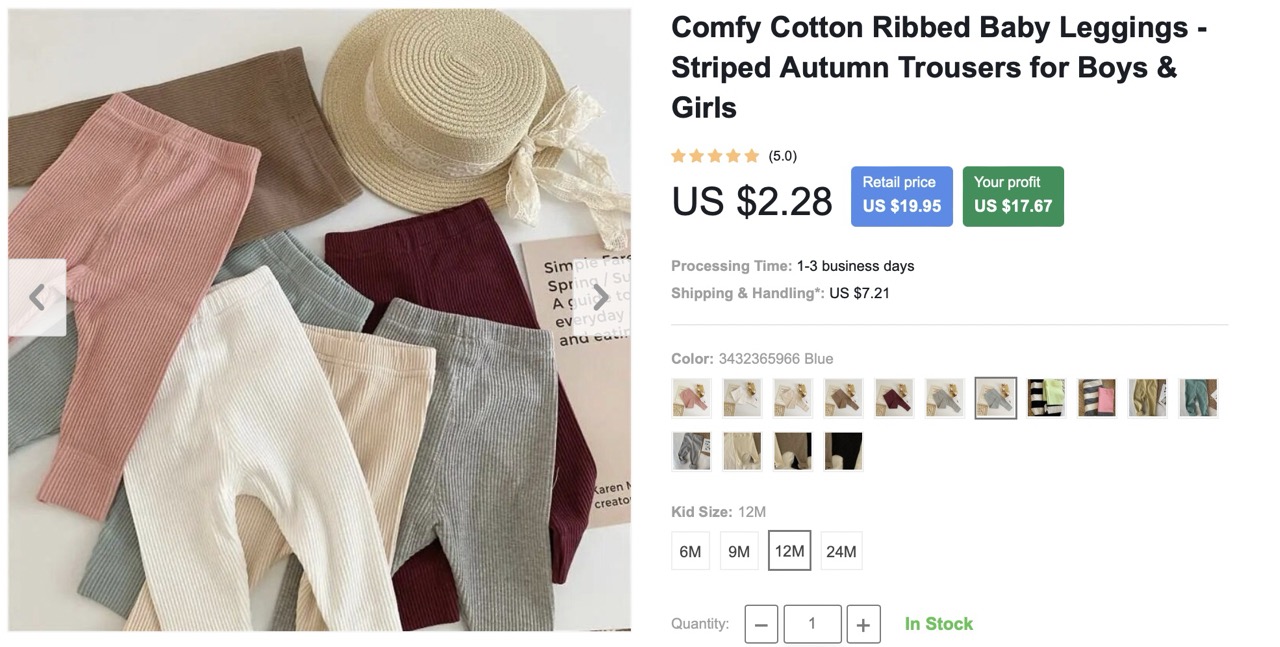Screen dimensions: 1280x647
Task: Advance to the next product image arrow
Action: point(601,297)
